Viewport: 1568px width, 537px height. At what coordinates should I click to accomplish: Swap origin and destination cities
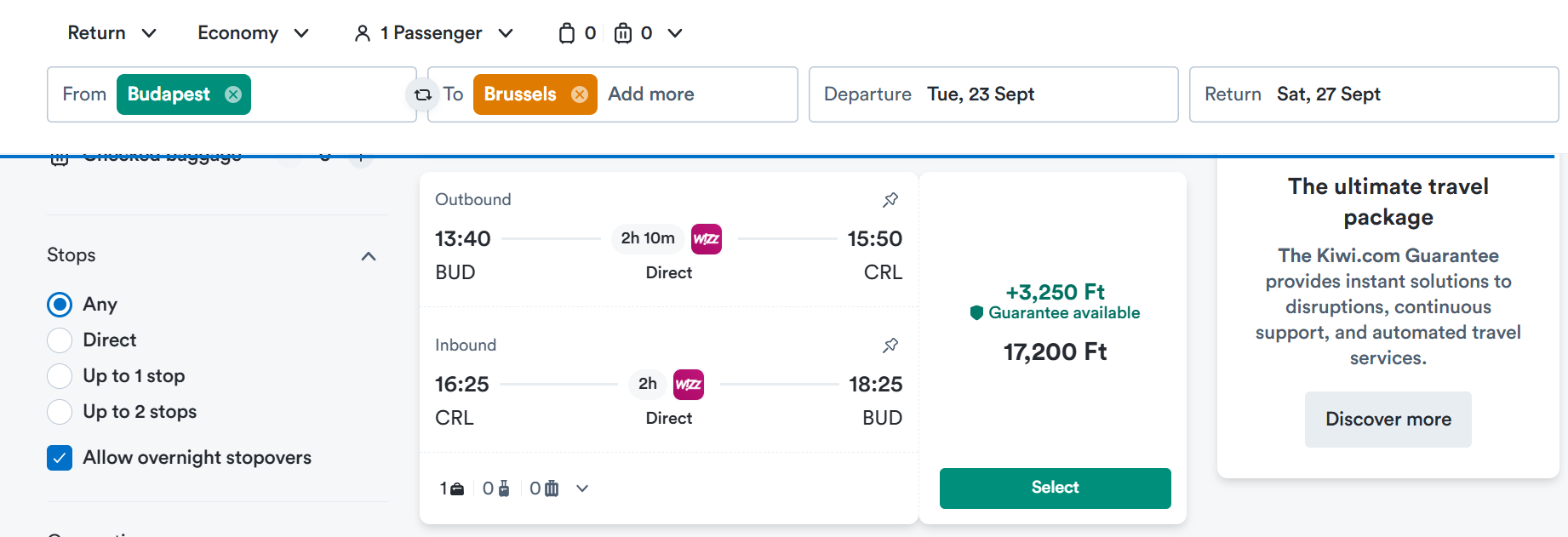tap(422, 94)
